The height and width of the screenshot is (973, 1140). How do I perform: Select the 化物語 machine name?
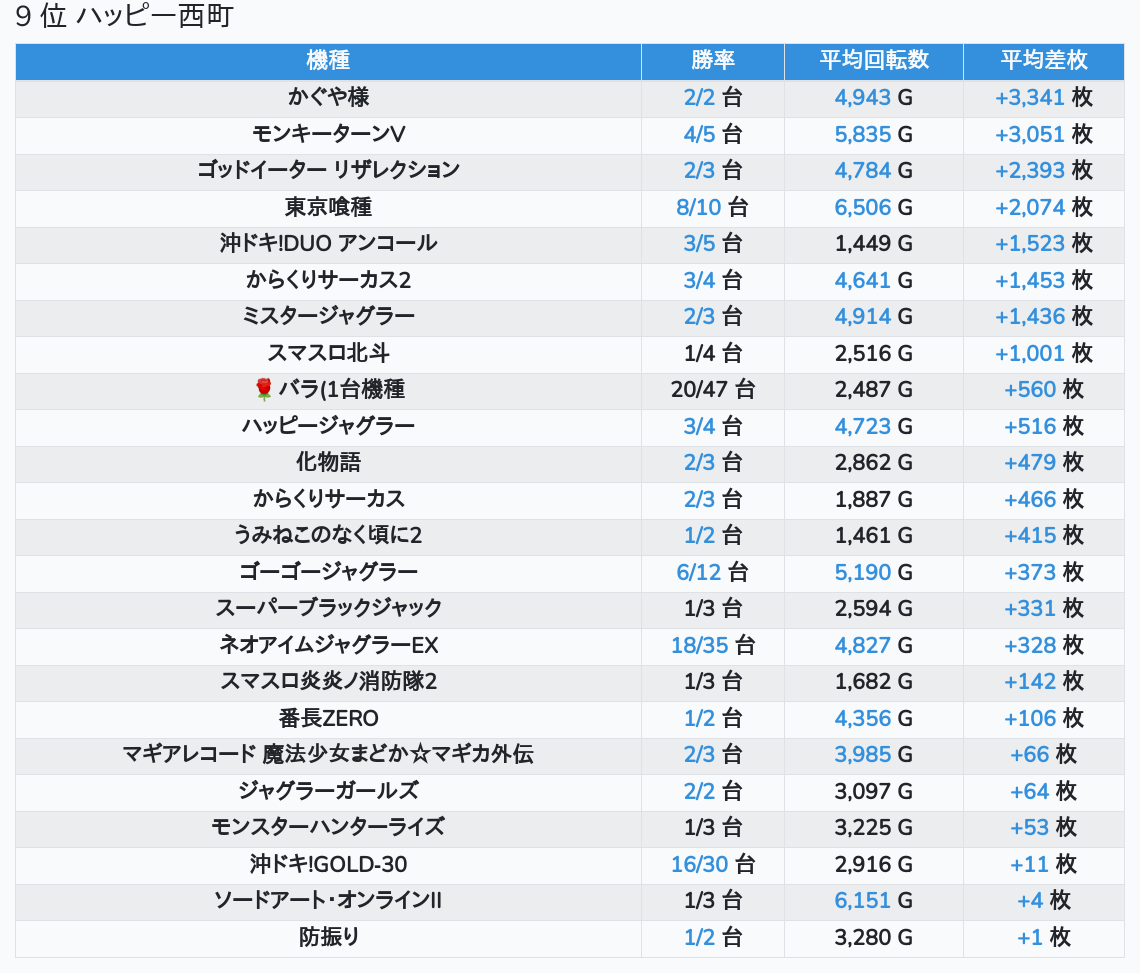328,463
